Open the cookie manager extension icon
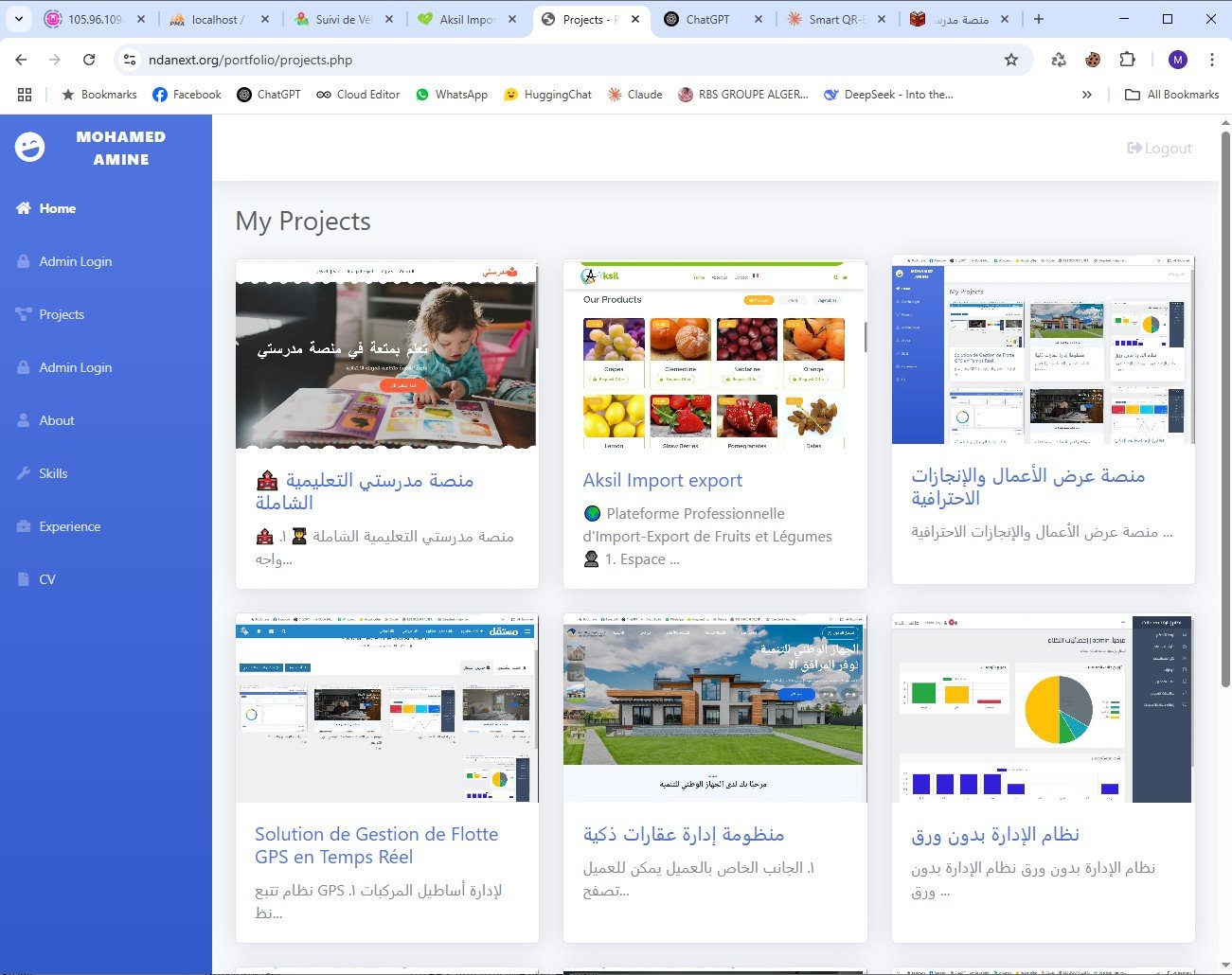Screen dimensions: 1232x975 pos(1093,59)
